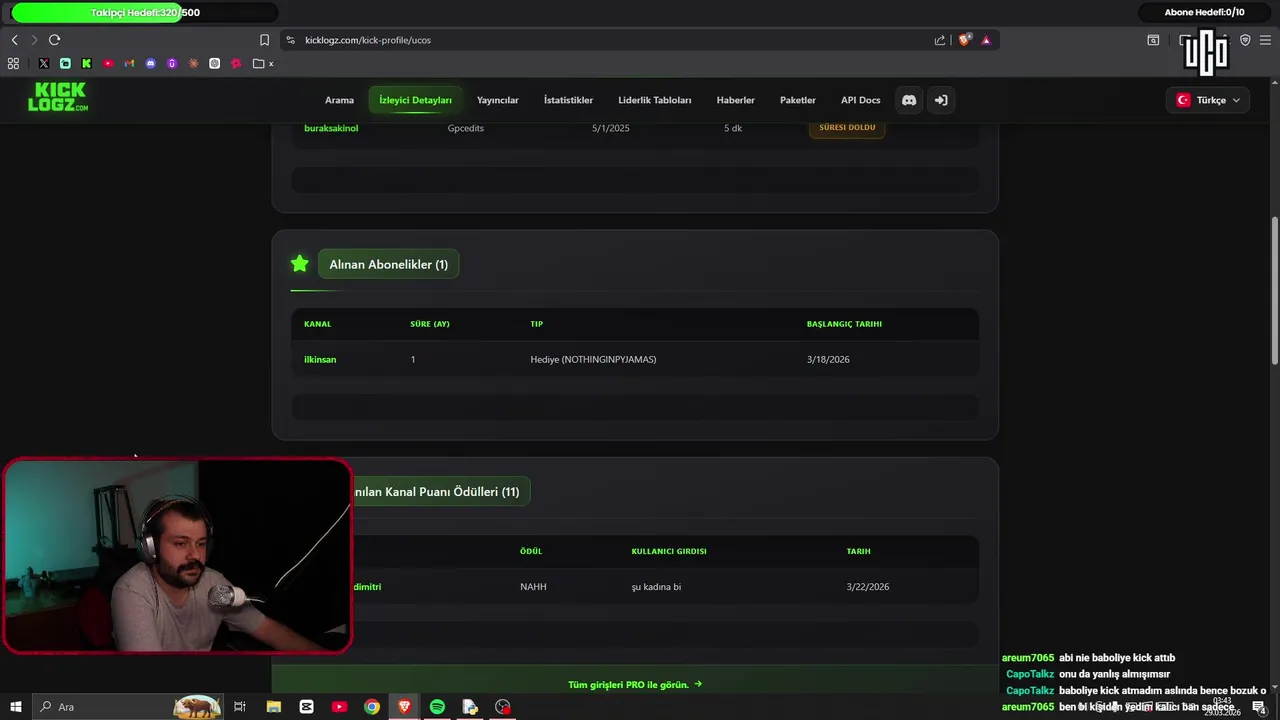Open the Windows Start menu

tap(15, 707)
